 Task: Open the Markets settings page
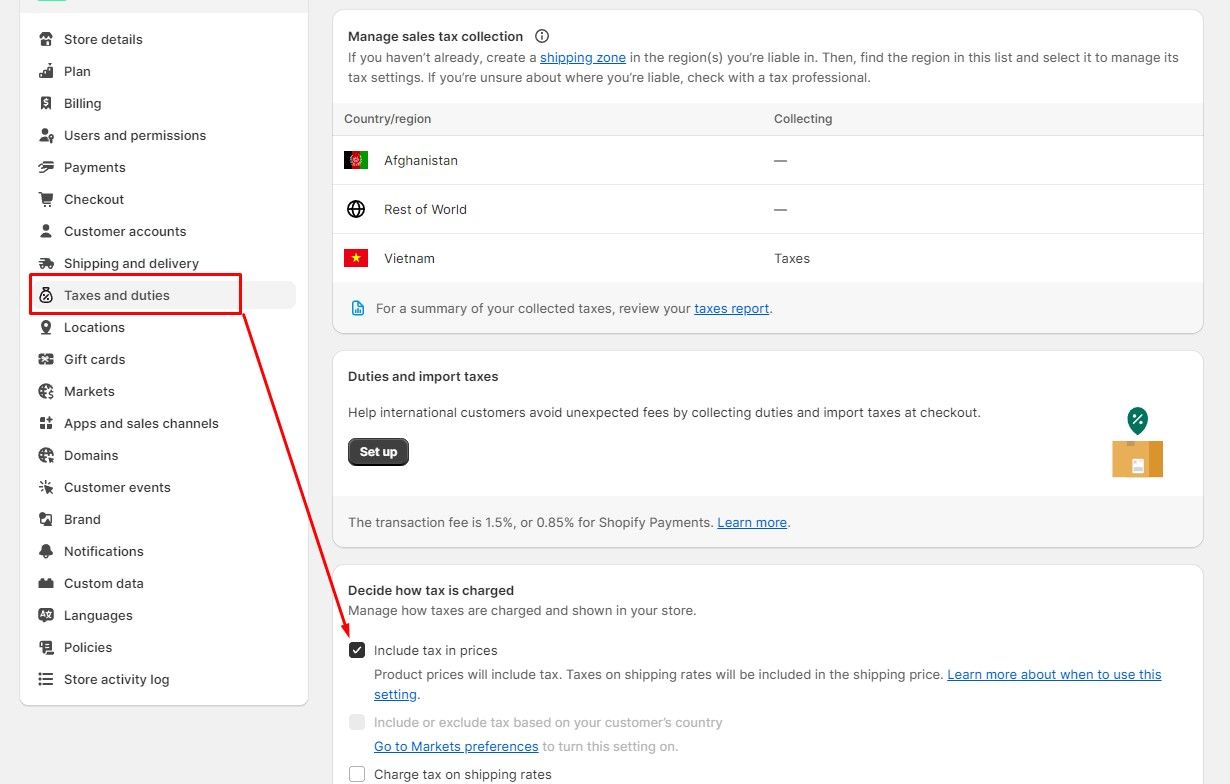click(x=89, y=391)
